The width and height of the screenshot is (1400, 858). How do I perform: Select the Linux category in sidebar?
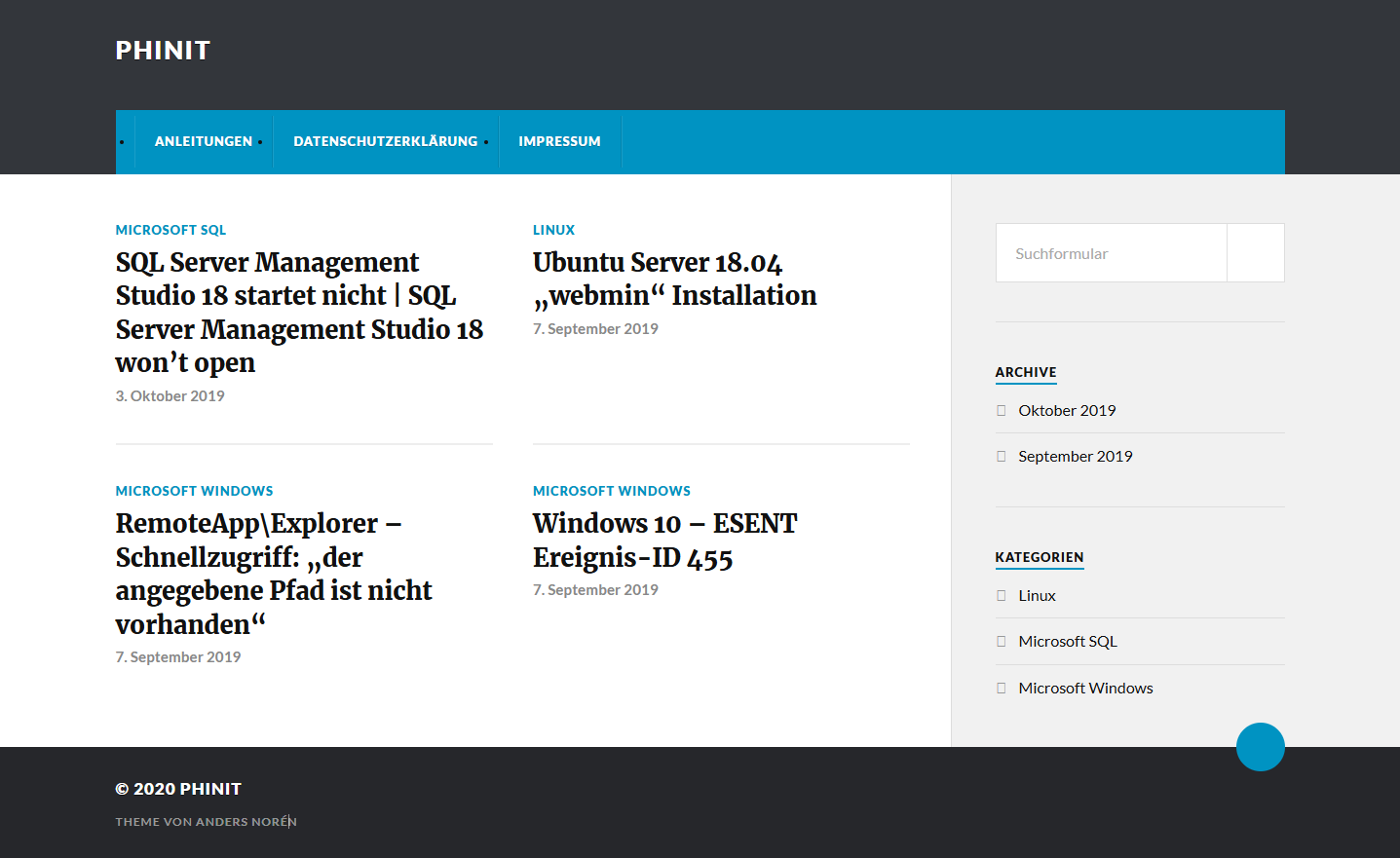1037,596
